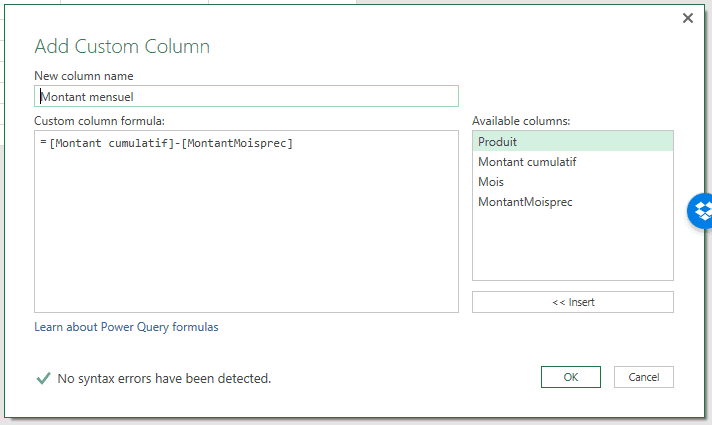This screenshot has height=425, width=712.
Task: Click the Add Custom Column dialog title
Action: pos(122,46)
